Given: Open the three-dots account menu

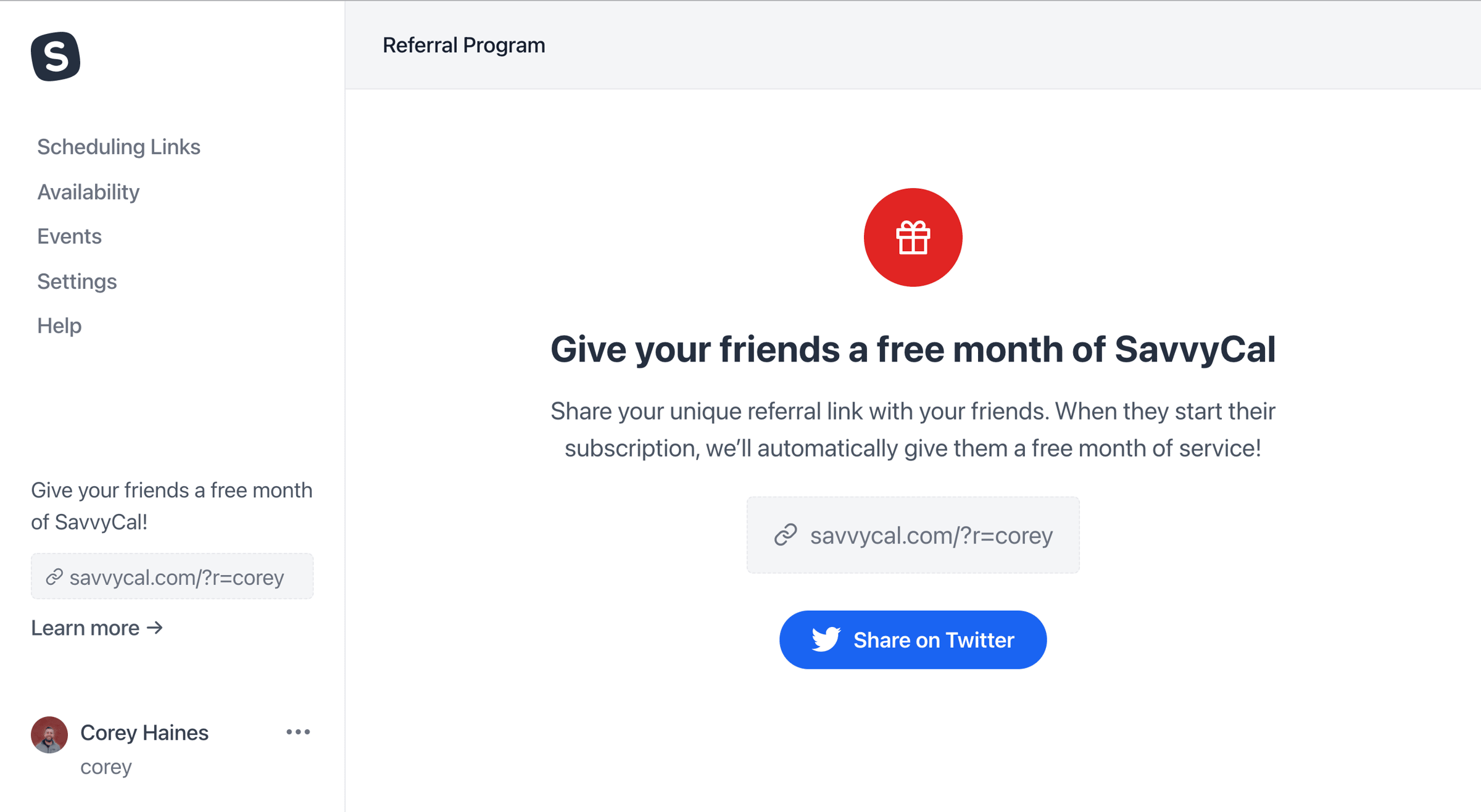Looking at the screenshot, I should pyautogui.click(x=298, y=732).
